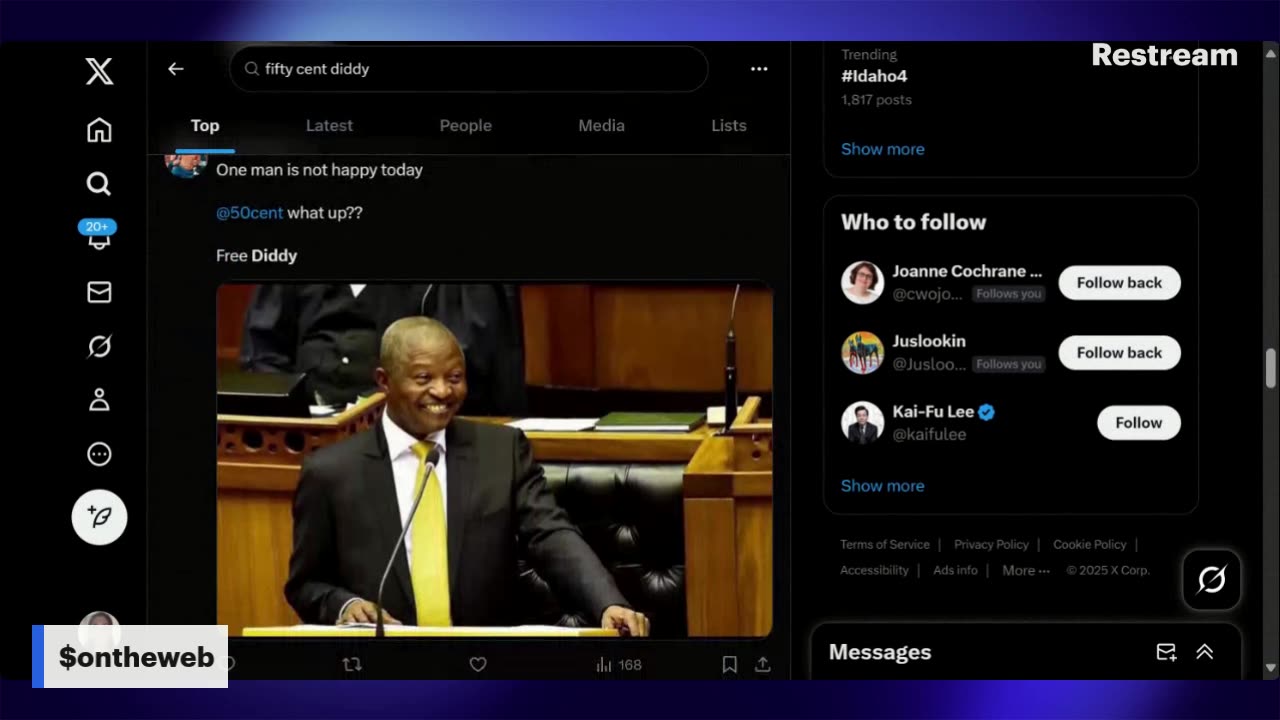The height and width of the screenshot is (720, 1280).
Task: View post analytics showing 168
Action: point(618,665)
